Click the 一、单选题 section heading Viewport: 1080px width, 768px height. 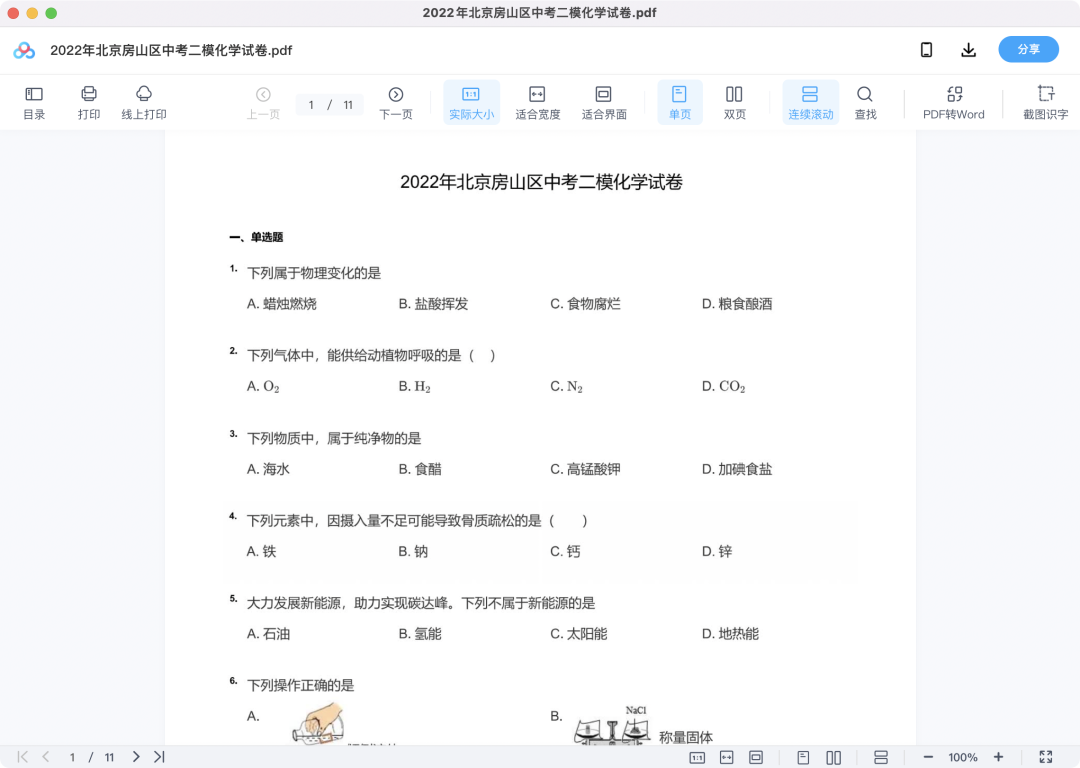[x=256, y=238]
